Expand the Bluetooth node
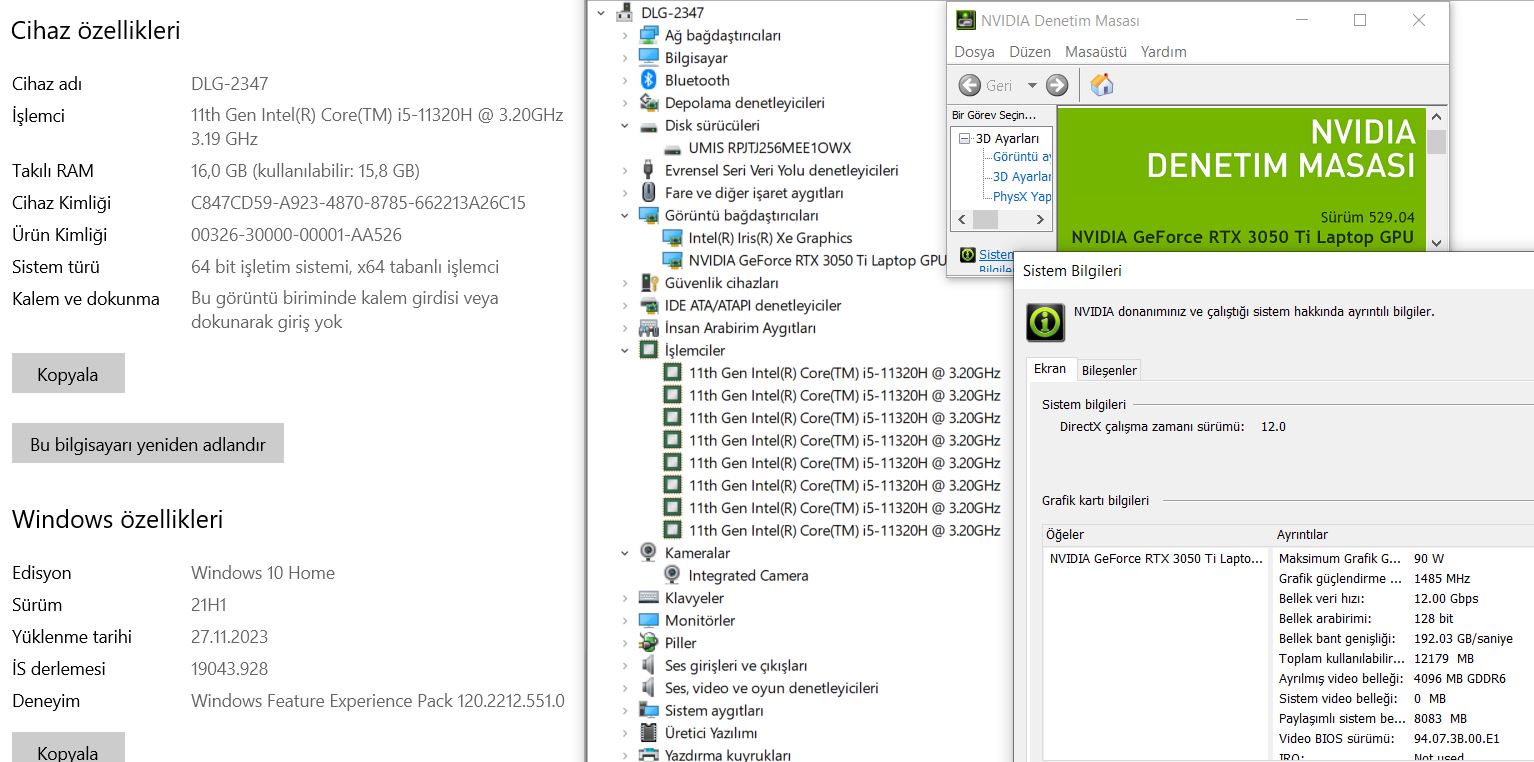The width and height of the screenshot is (1534, 762). (x=625, y=80)
